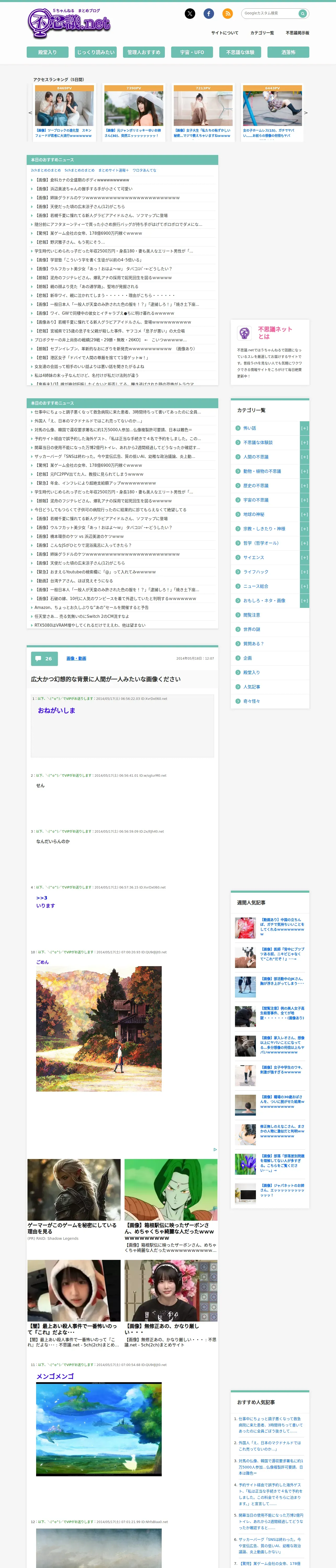Click the 2chまとめのまとめ link
Screen dimensions: 336x1568
(x=46, y=170)
